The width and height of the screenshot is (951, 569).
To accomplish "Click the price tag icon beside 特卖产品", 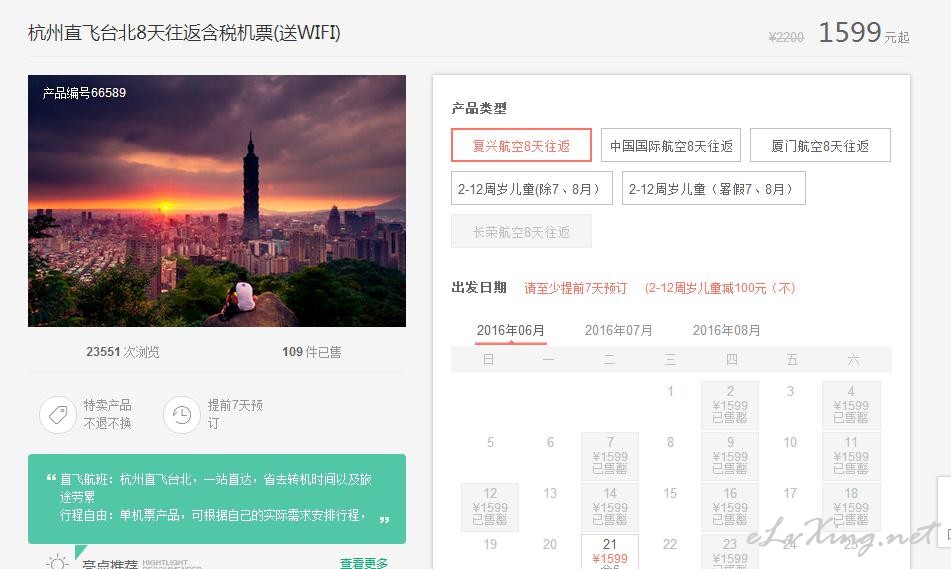I will pyautogui.click(x=58, y=415).
